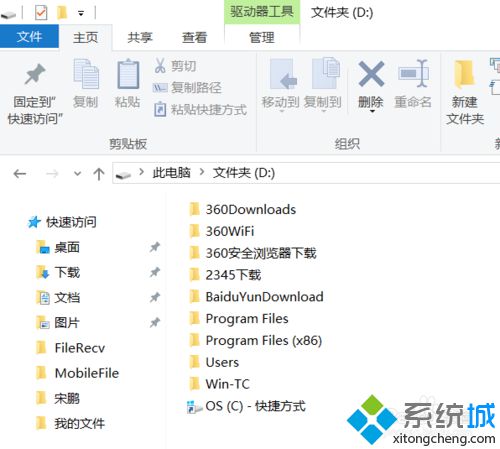Screen dimensions: 500x449
Task: Select the 2345下载 folder
Action: 225,275
